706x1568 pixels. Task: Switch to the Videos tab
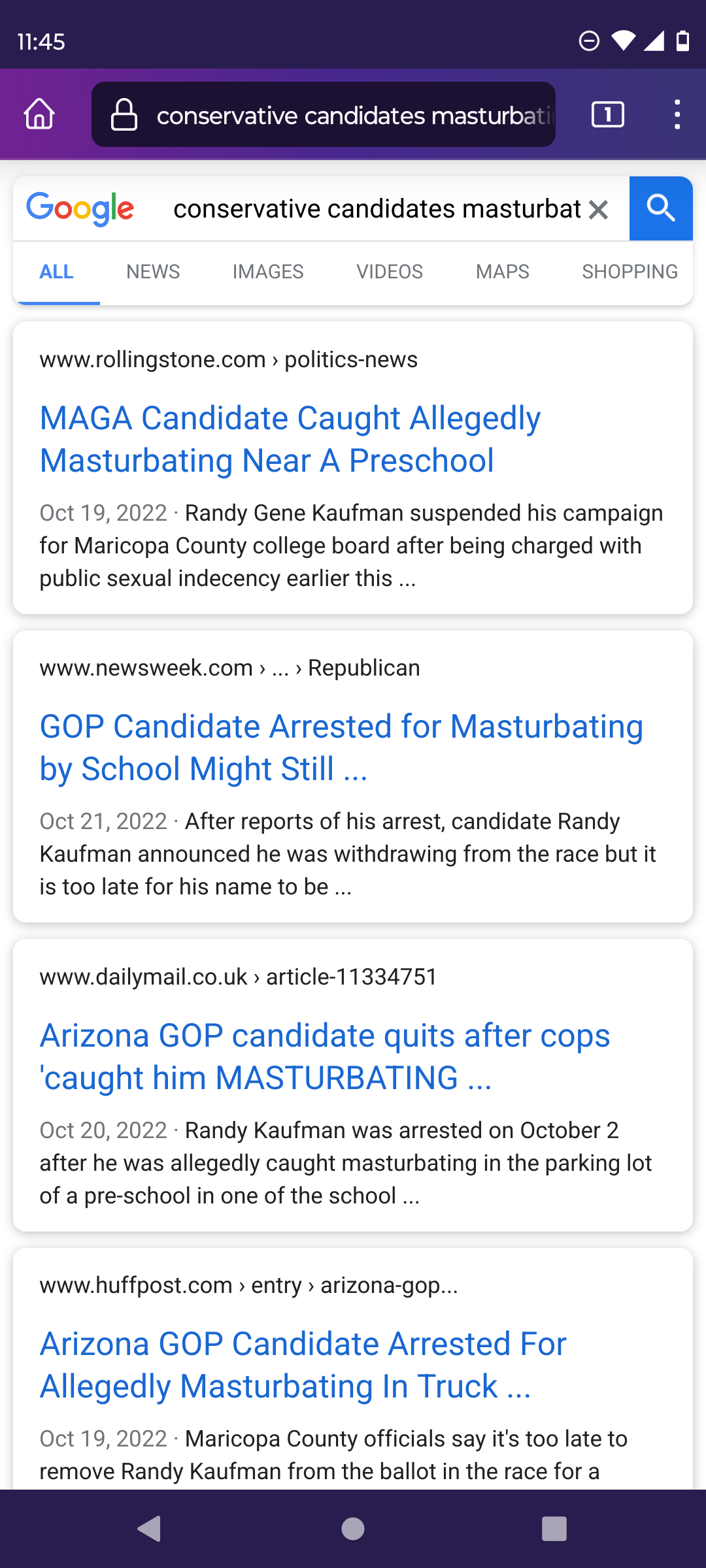pyautogui.click(x=390, y=272)
